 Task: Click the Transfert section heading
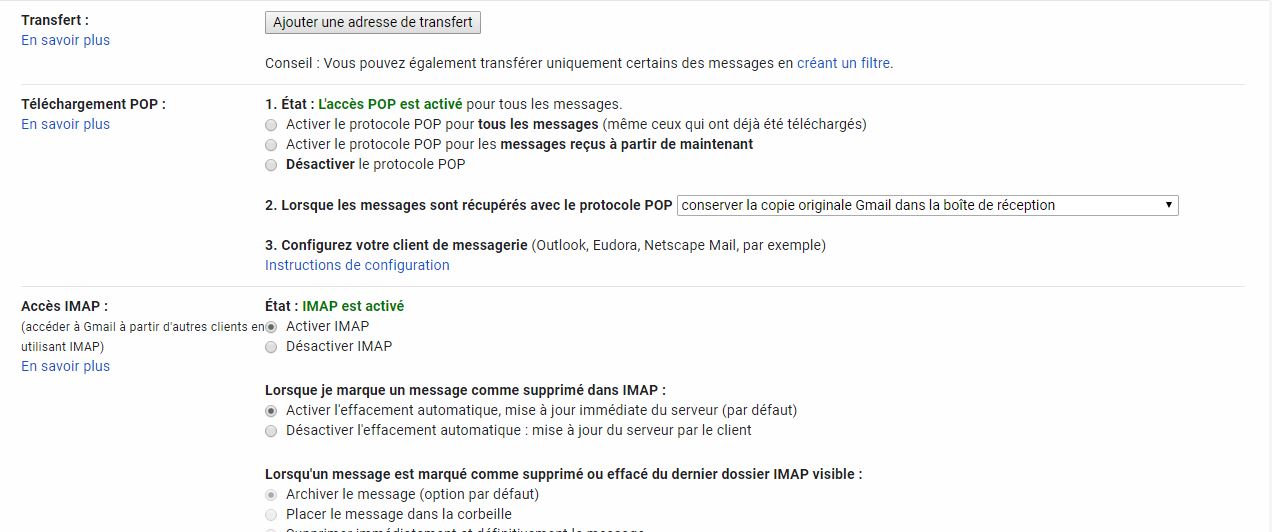[x=55, y=20]
